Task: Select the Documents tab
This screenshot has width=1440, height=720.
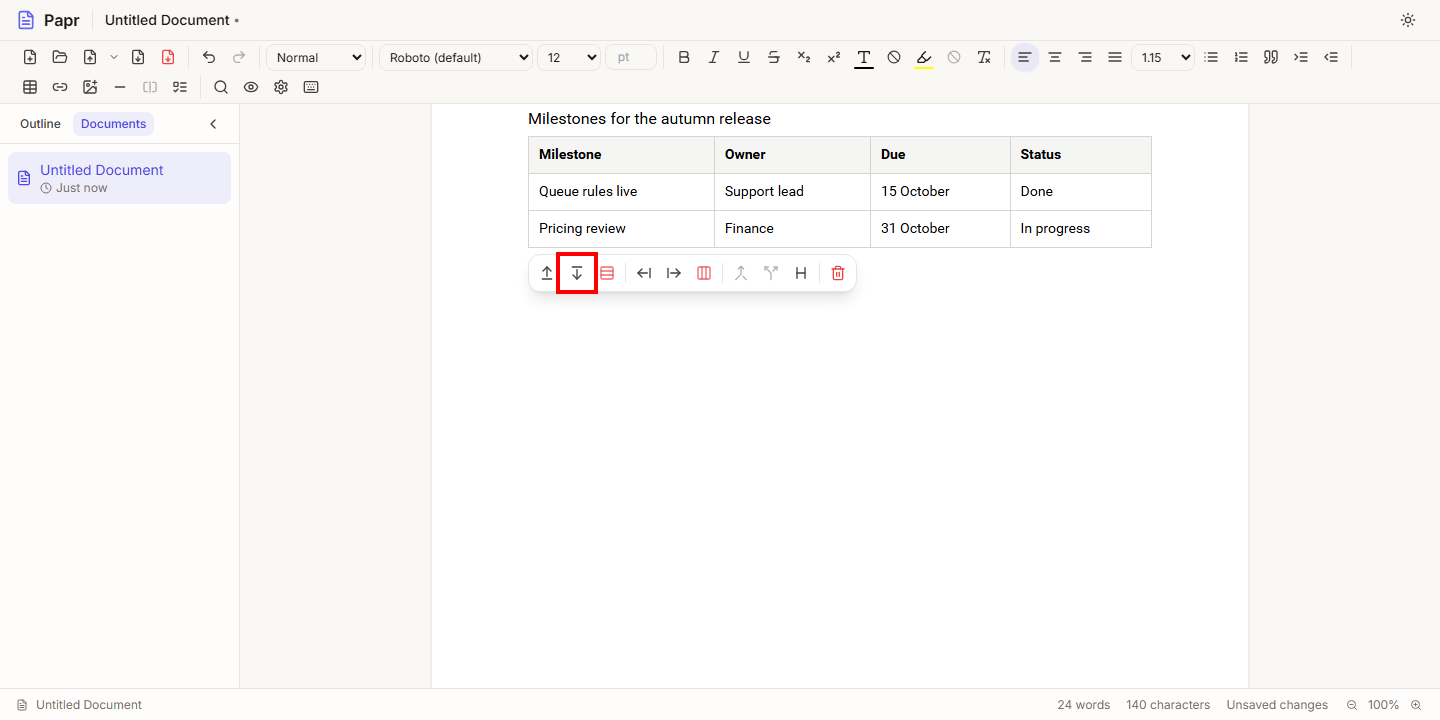Action: (114, 124)
